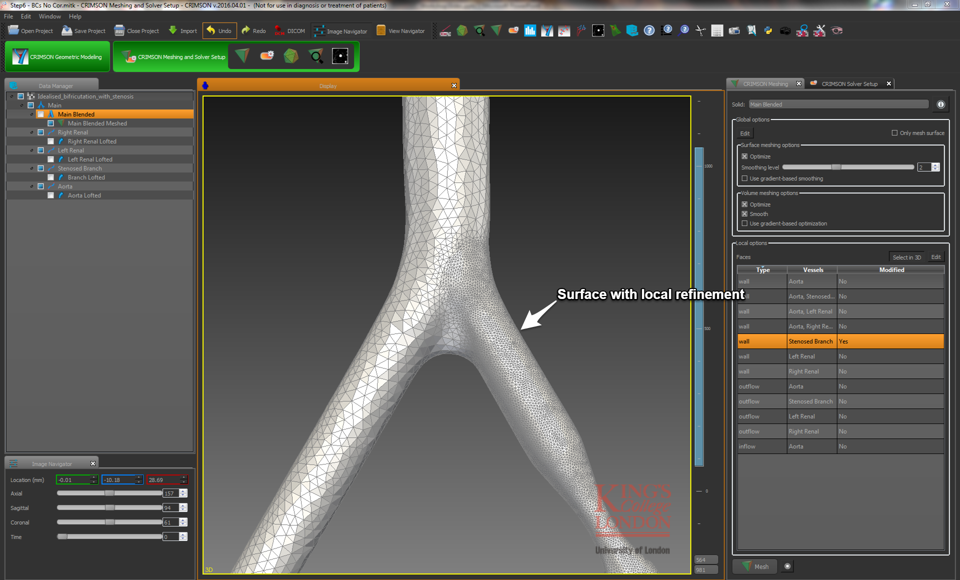Enable Only mesh surface checkbox
This screenshot has height=580, width=960.
pyautogui.click(x=894, y=133)
